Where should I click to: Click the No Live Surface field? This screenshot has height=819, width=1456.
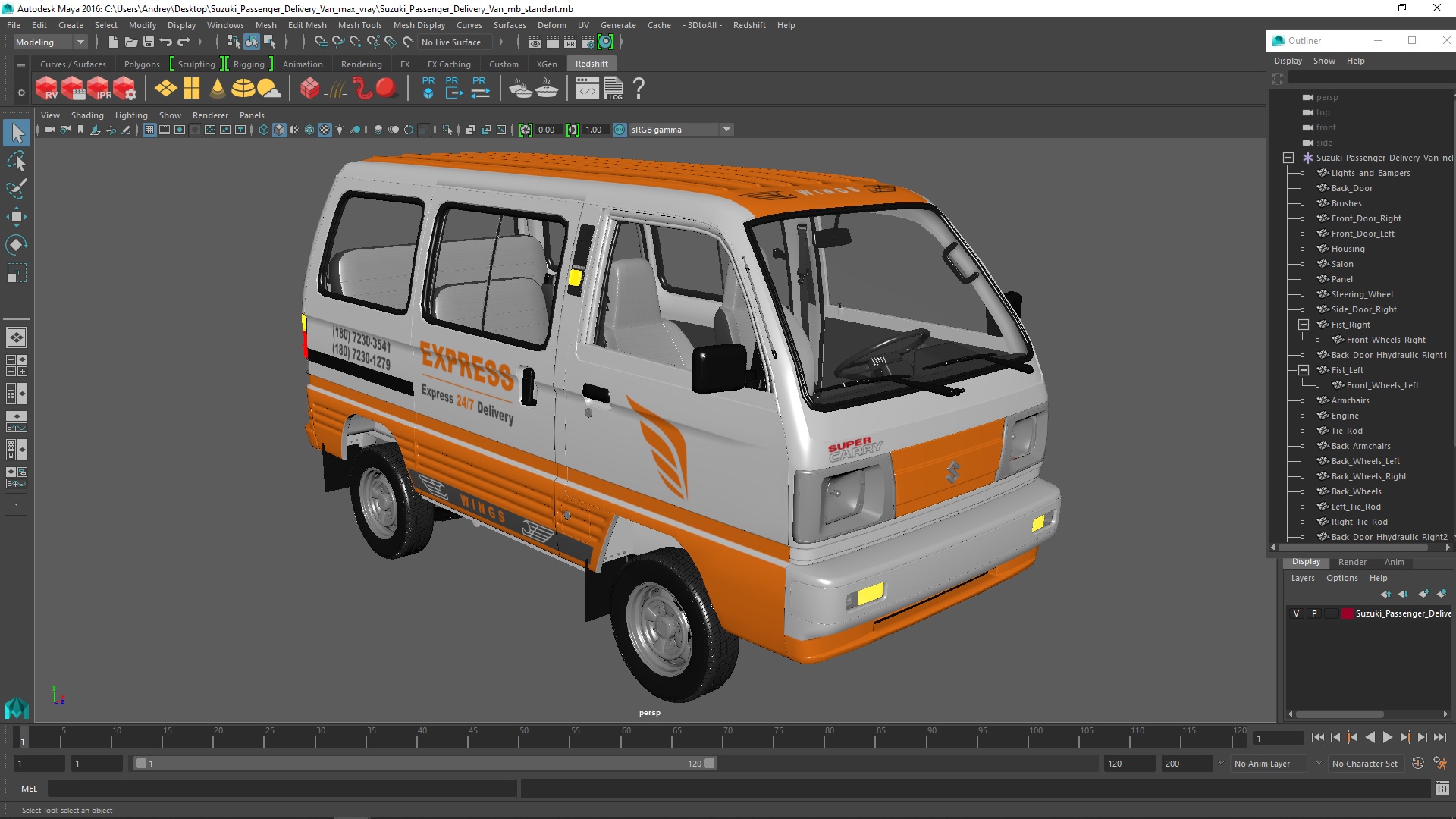tap(456, 42)
